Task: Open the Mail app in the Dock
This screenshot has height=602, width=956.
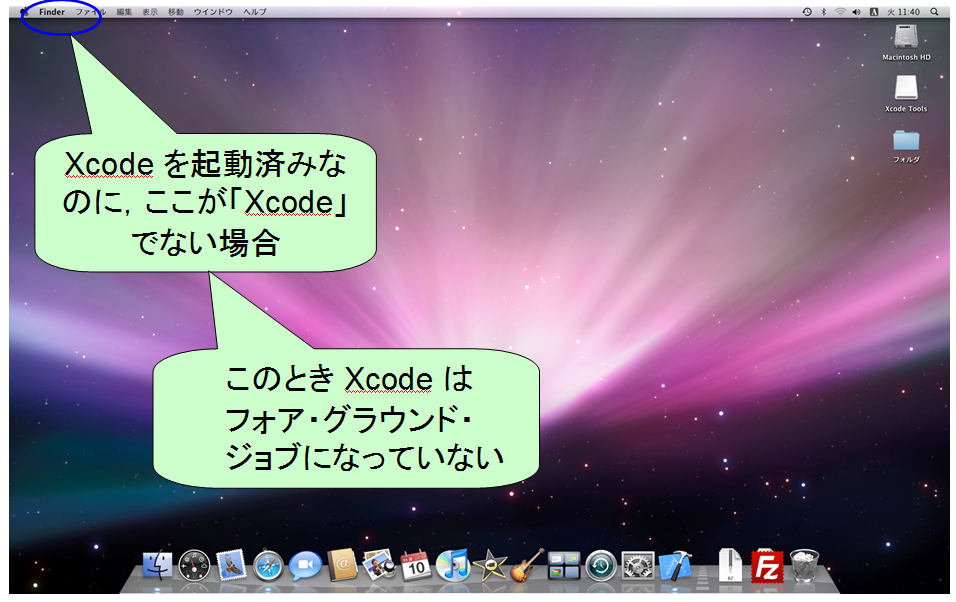Action: click(231, 565)
